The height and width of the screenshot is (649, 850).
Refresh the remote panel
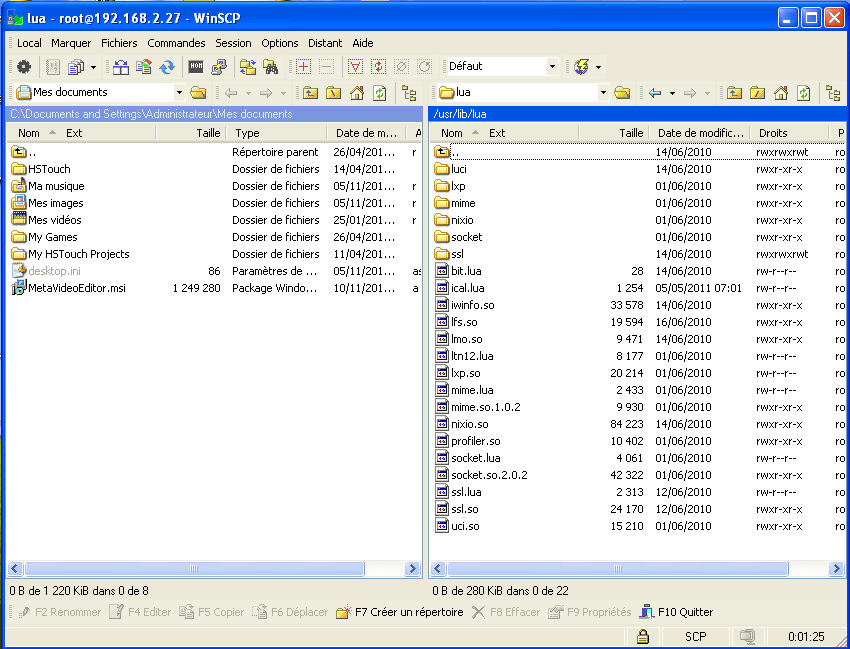tap(804, 93)
